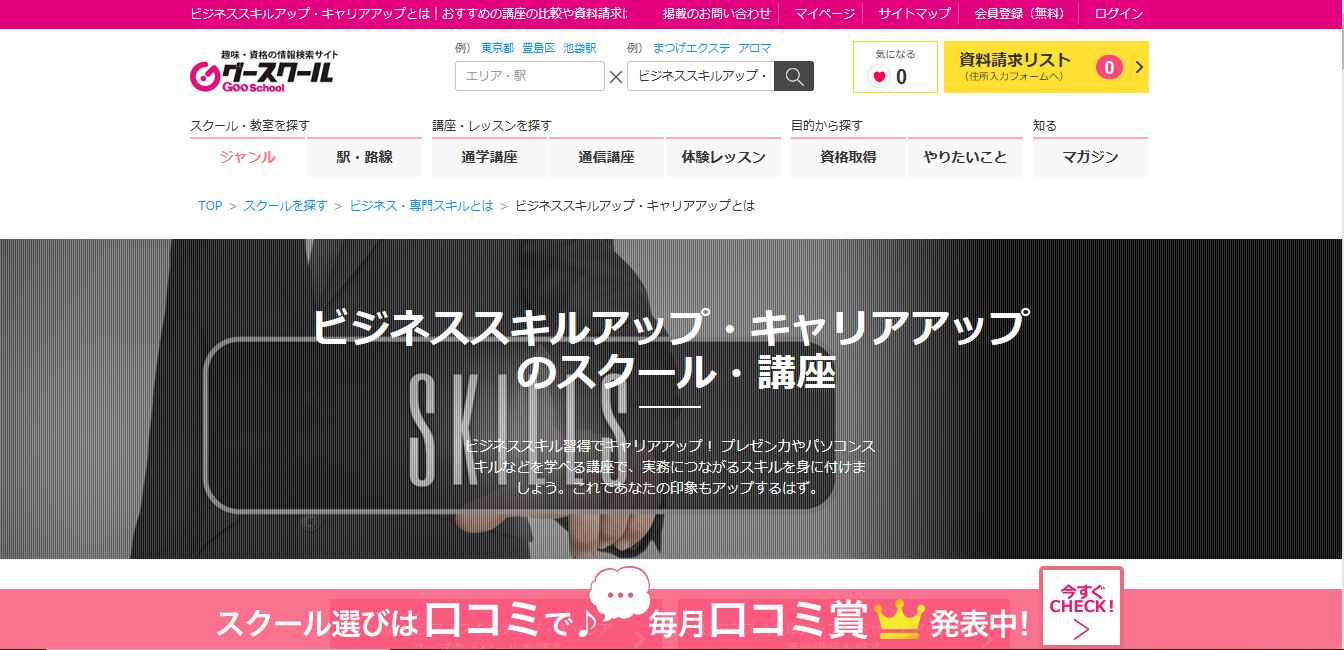
Task: Open the 駅・路線 tab
Action: (364, 157)
